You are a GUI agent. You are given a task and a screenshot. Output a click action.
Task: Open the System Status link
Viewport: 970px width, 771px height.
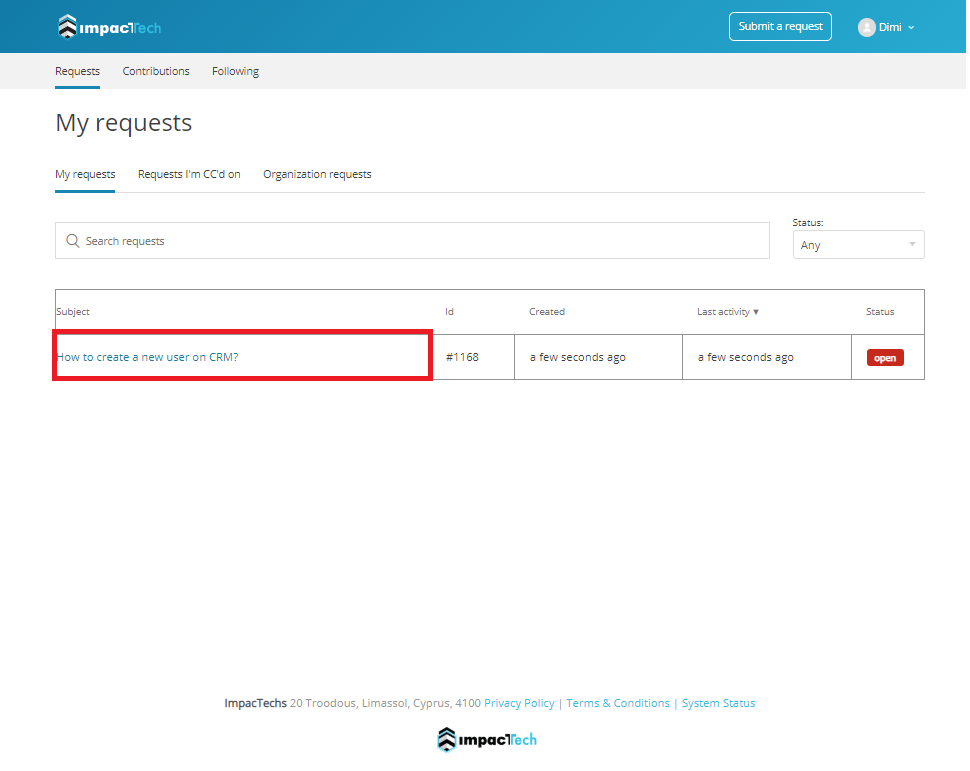[718, 703]
